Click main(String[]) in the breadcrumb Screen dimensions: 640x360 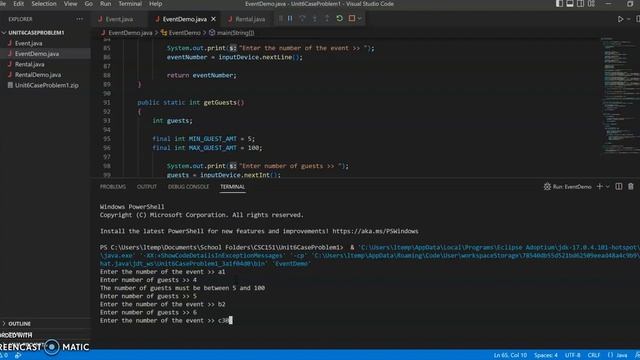(235, 33)
